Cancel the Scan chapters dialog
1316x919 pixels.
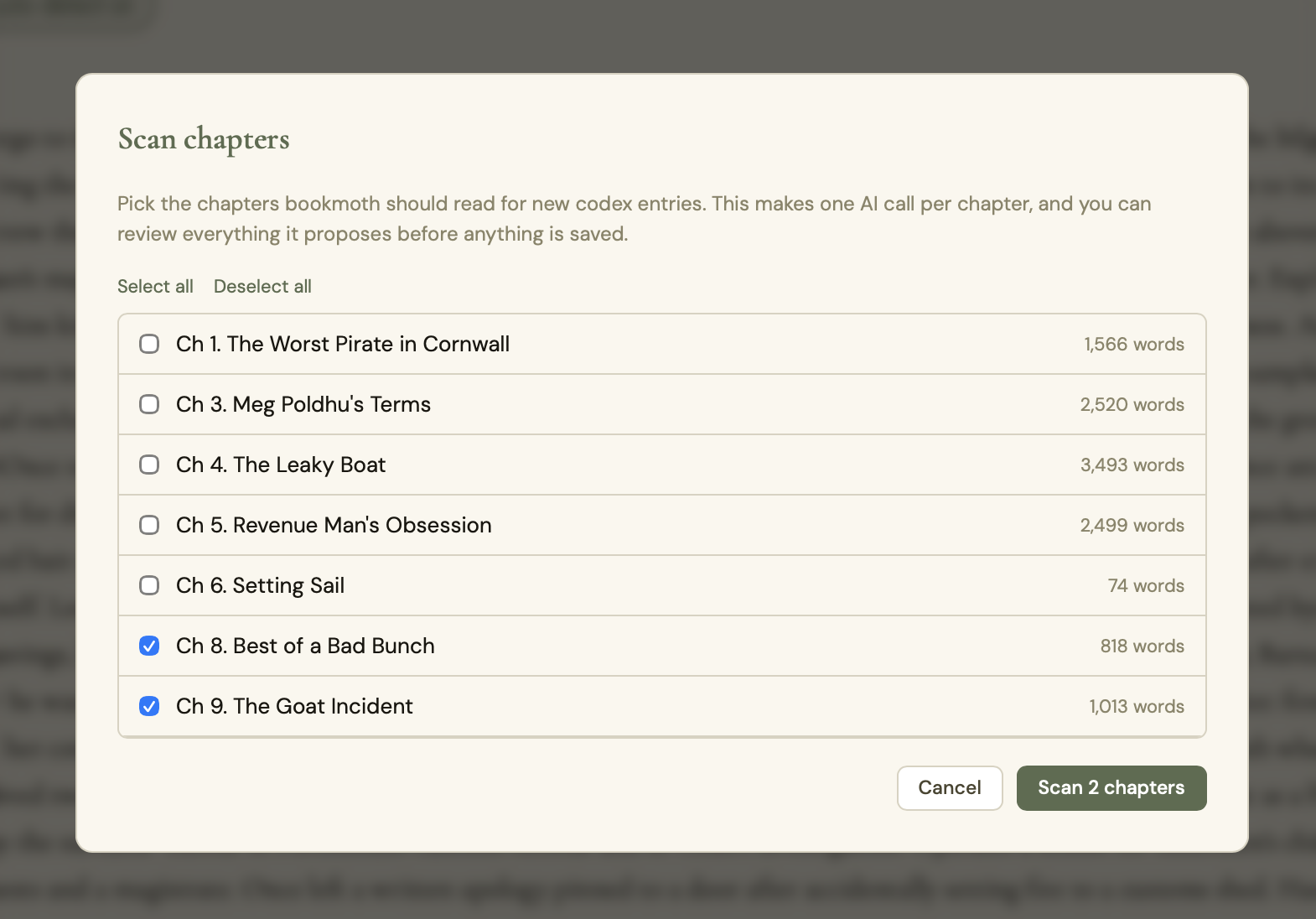950,787
